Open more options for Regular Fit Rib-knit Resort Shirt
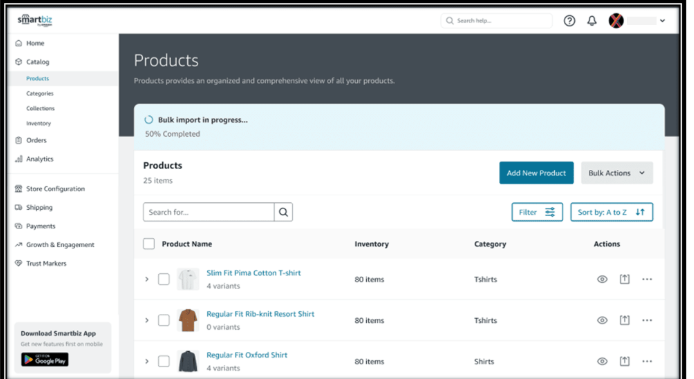694x379 pixels. pos(647,320)
